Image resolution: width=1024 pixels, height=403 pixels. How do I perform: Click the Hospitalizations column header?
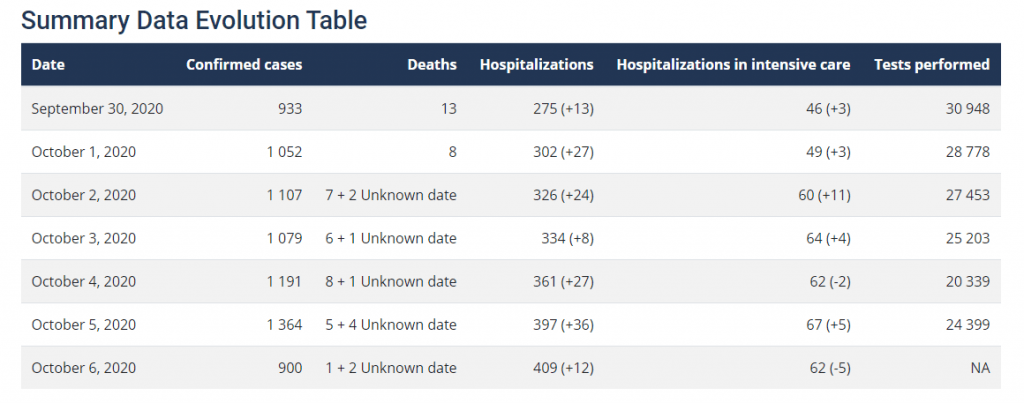pos(536,65)
